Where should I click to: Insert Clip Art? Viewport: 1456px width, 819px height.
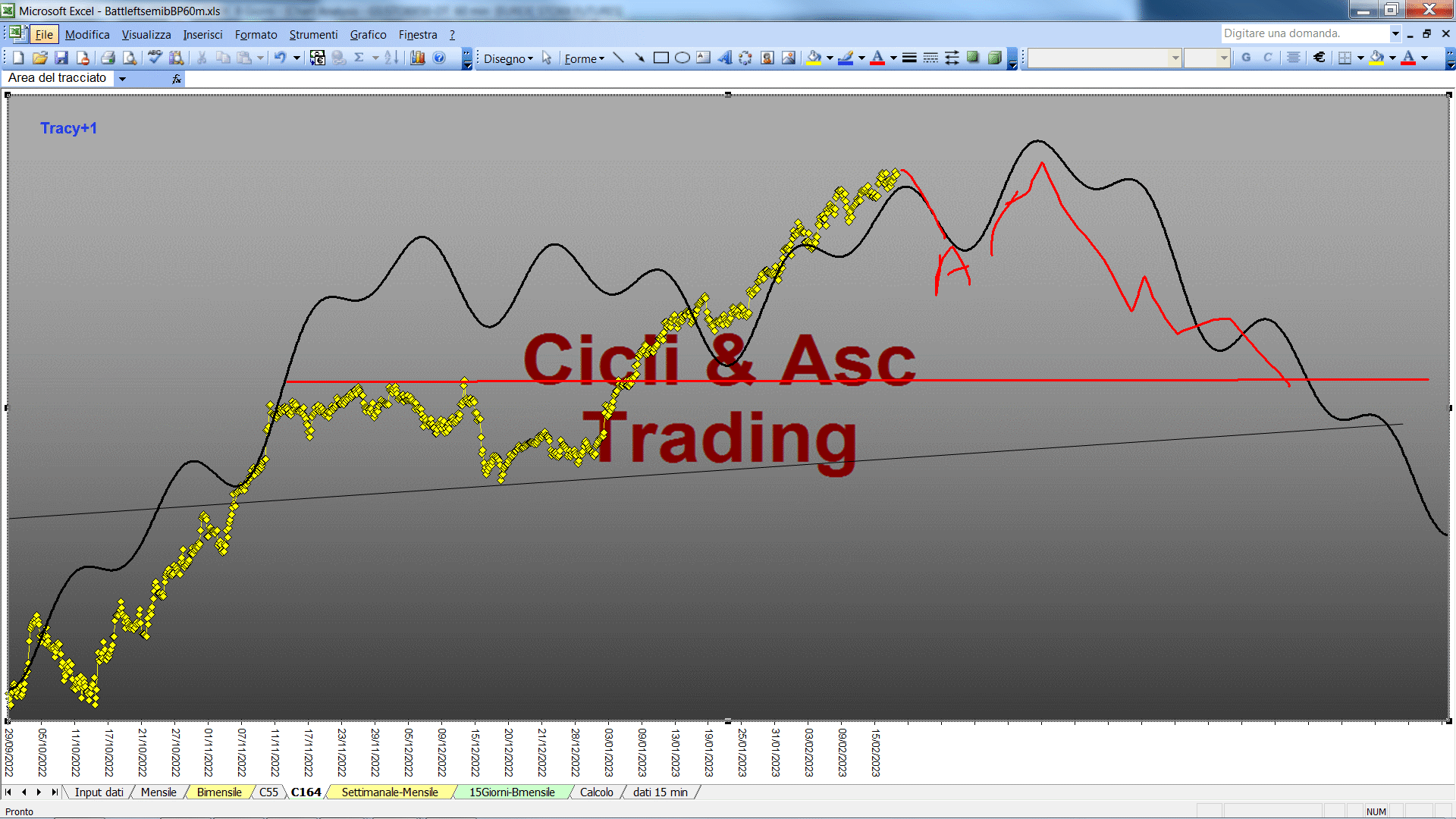click(x=767, y=58)
